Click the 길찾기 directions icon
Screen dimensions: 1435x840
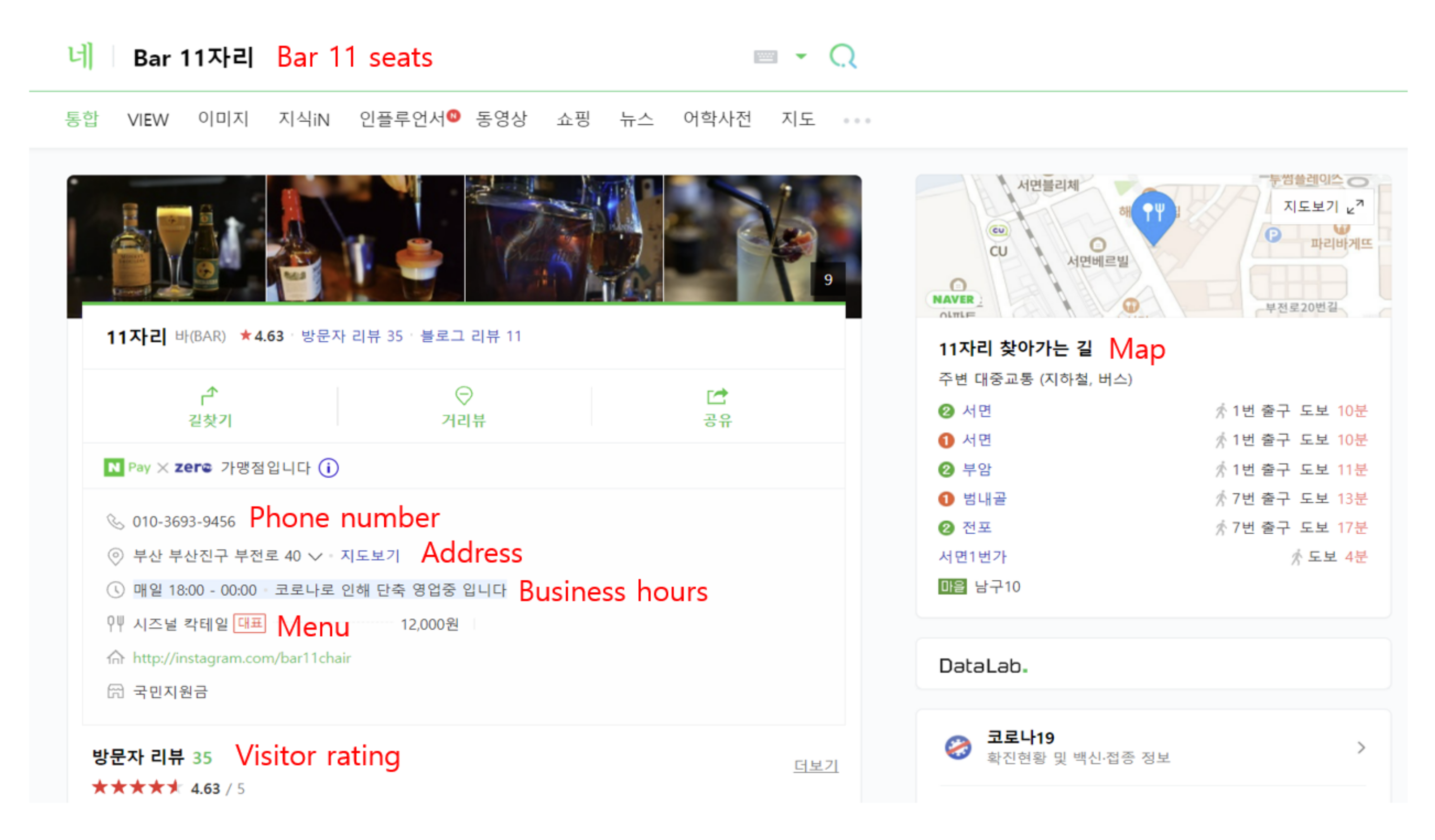(210, 396)
